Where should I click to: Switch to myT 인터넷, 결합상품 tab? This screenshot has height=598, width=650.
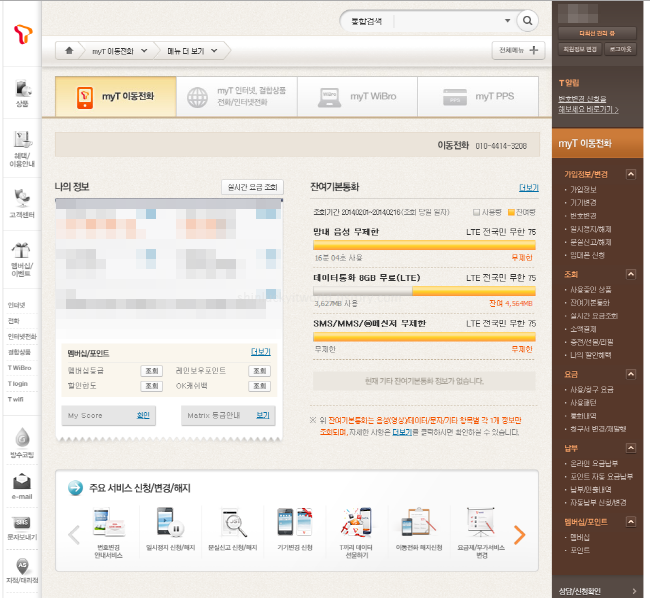tap(237, 97)
